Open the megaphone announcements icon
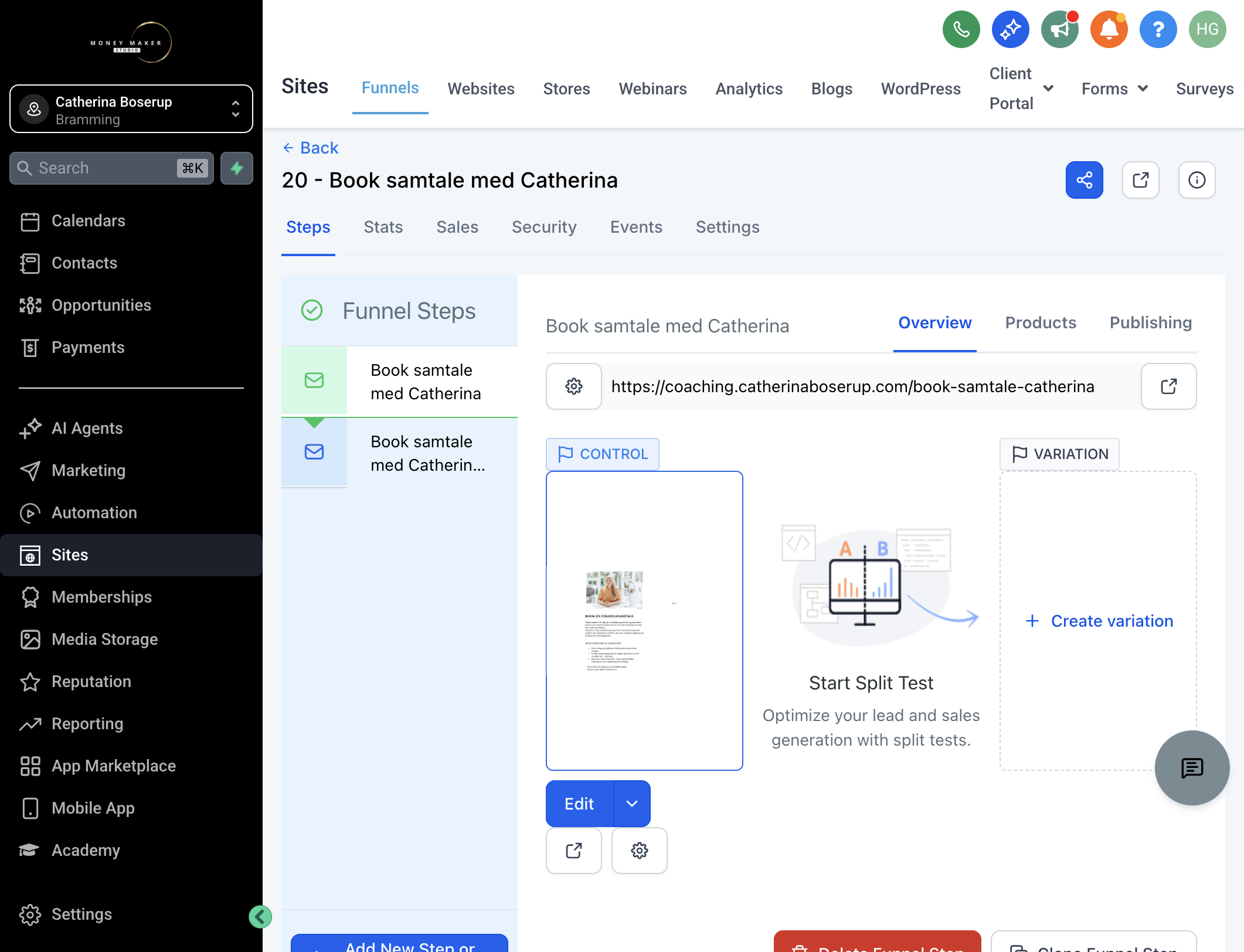The height and width of the screenshot is (952, 1244). [1059, 29]
